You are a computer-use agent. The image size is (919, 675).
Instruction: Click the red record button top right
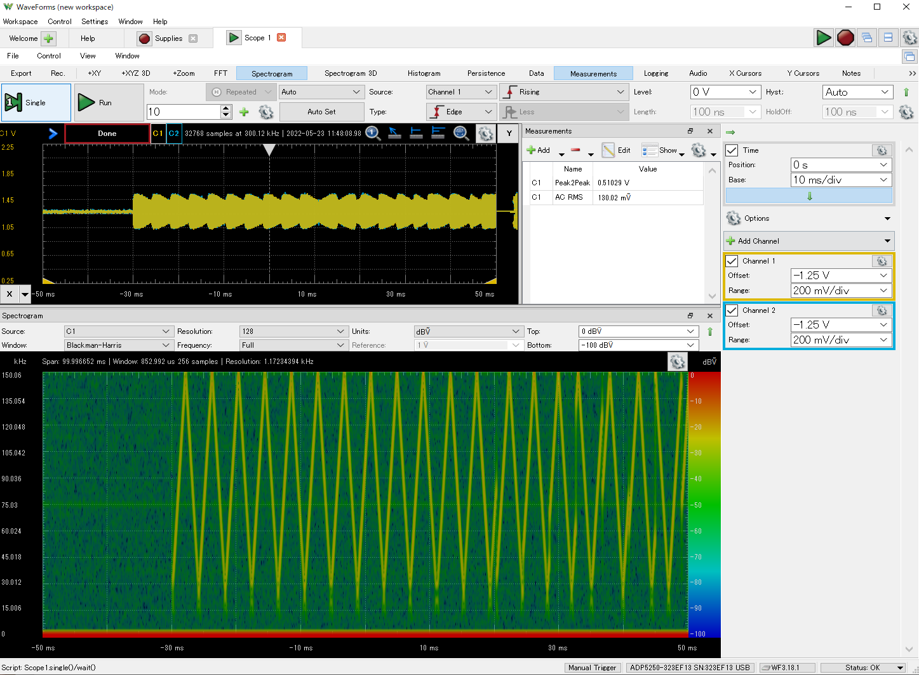[x=845, y=38]
